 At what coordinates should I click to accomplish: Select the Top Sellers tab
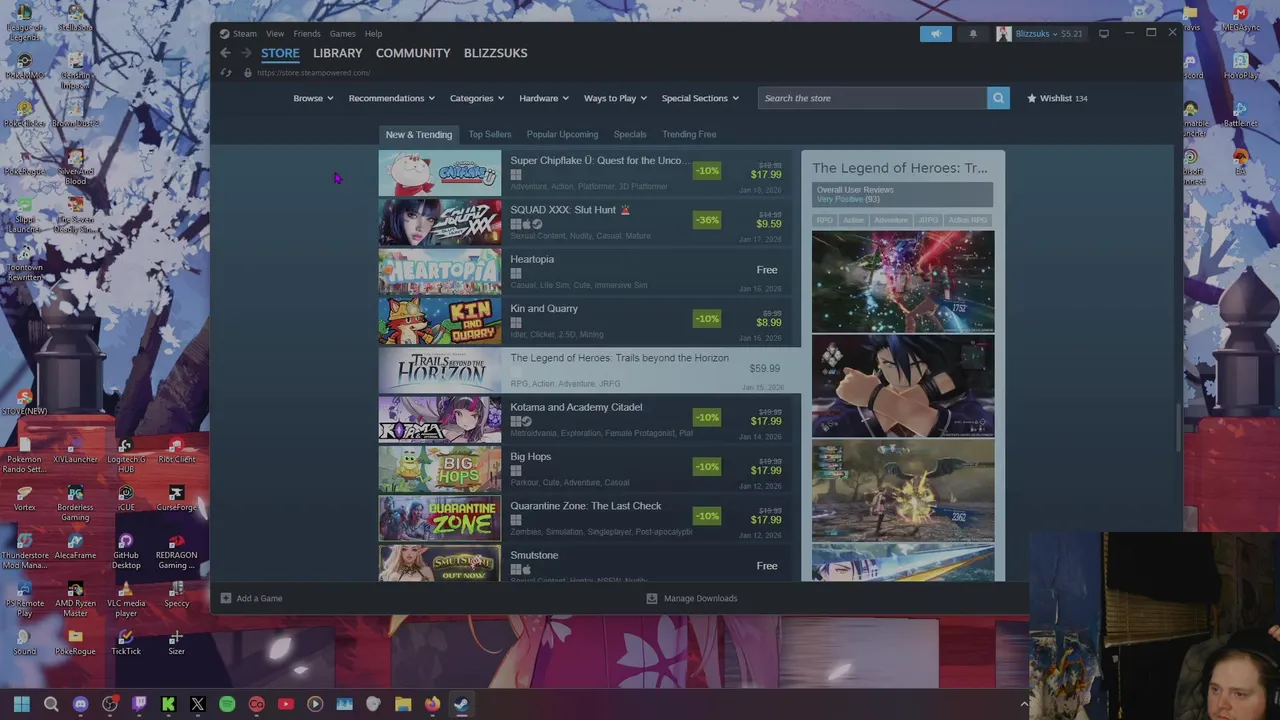[490, 134]
